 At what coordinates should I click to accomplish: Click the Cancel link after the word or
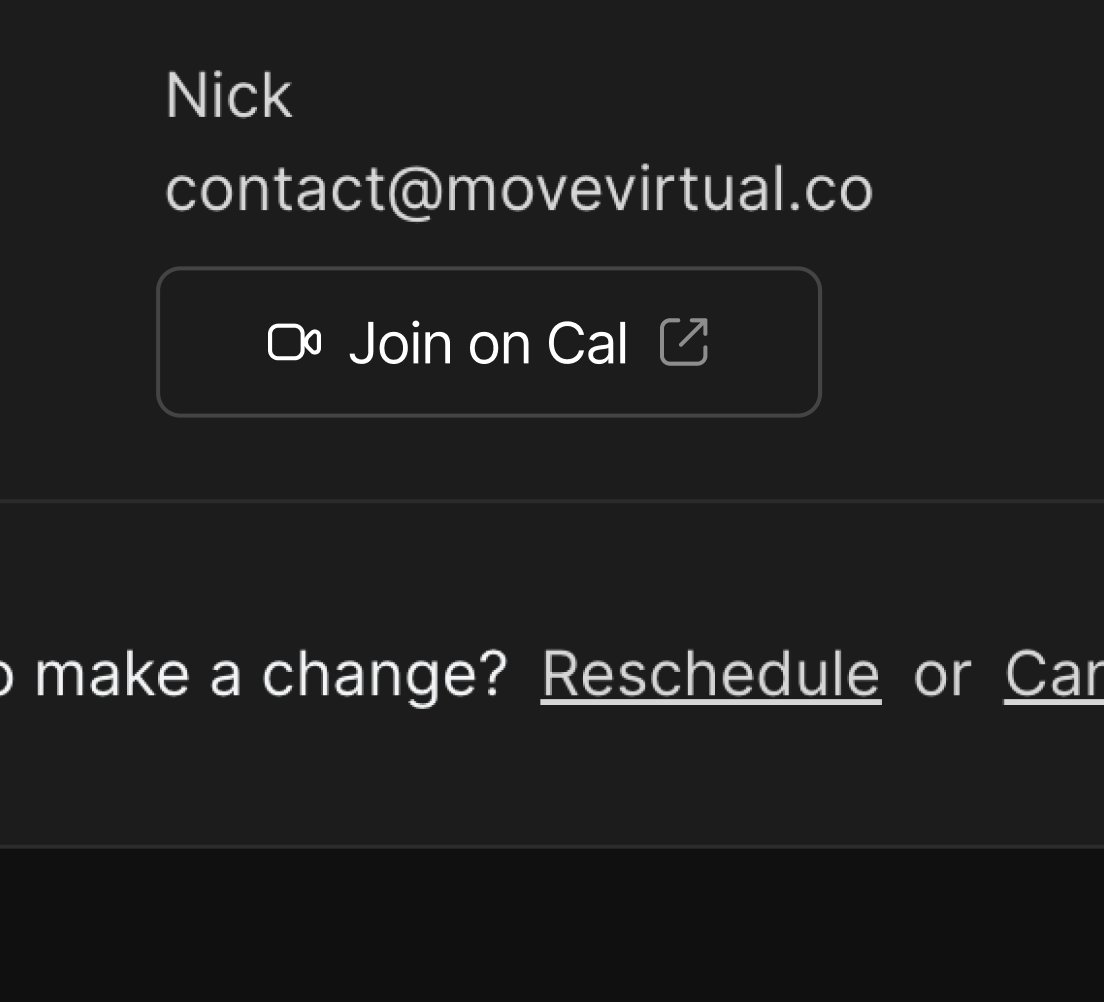[x=1060, y=673]
